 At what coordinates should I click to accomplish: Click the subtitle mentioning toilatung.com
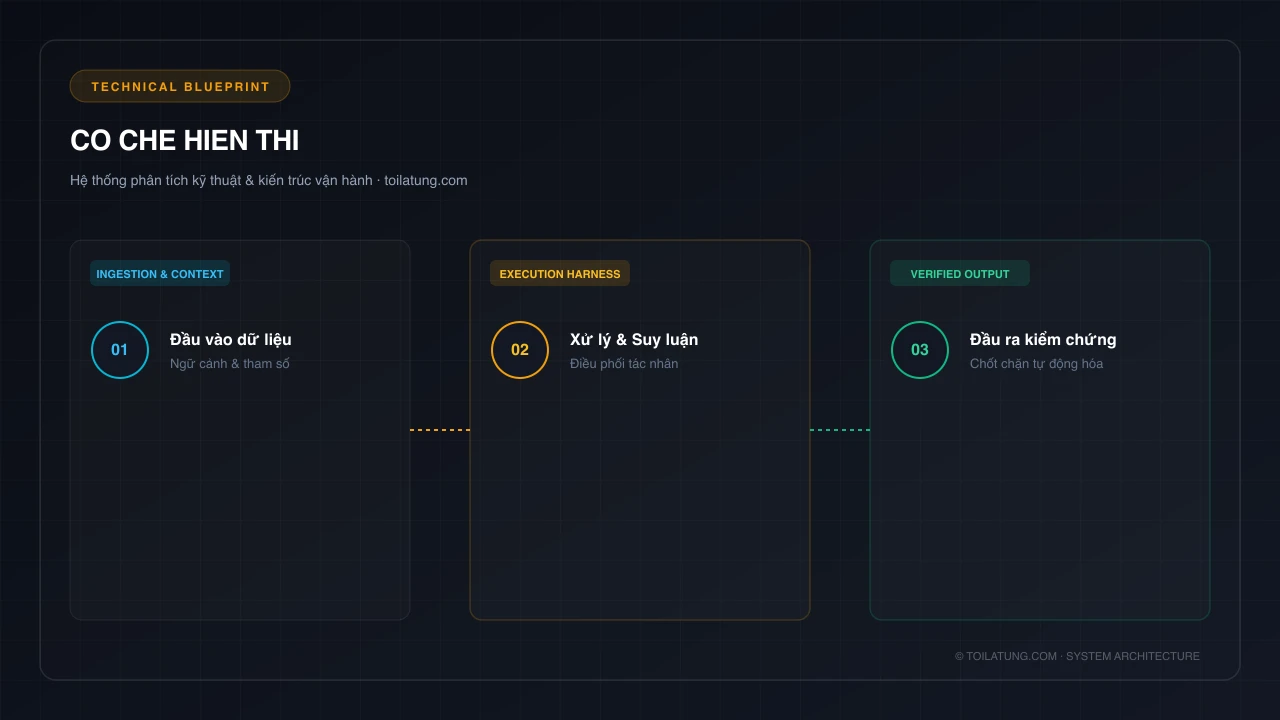[x=269, y=180]
